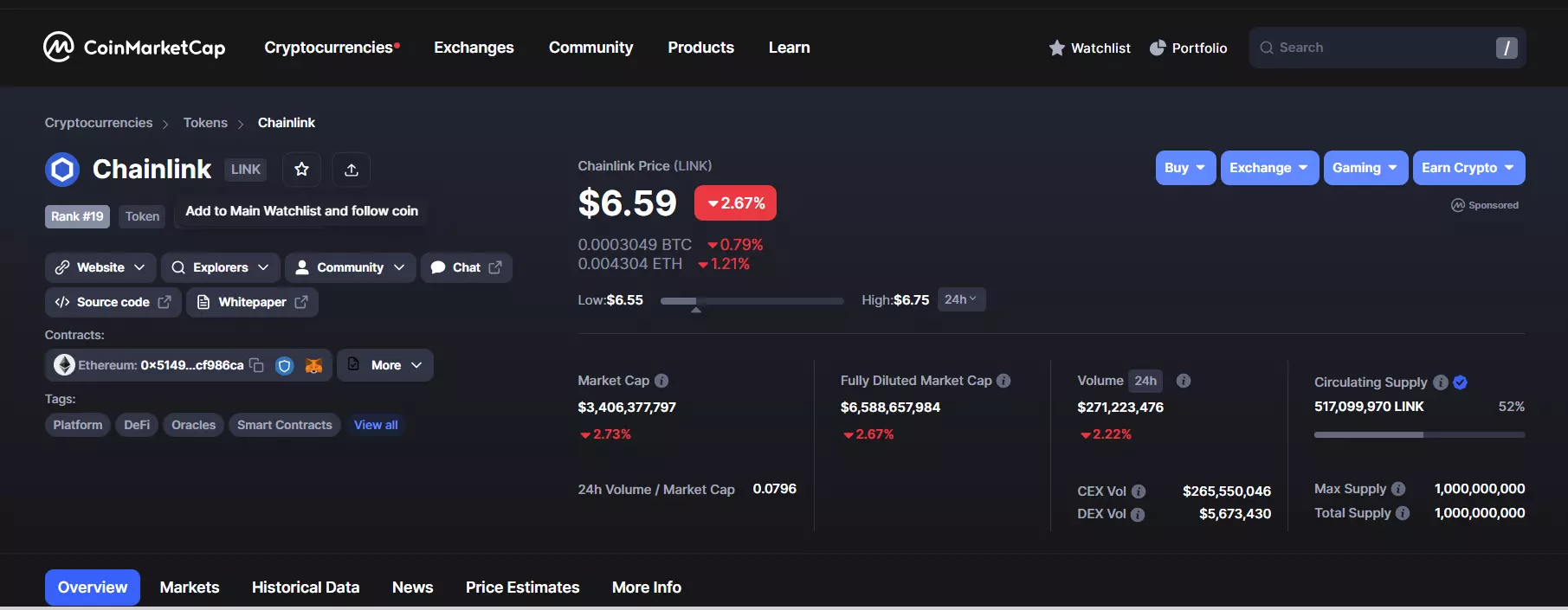Click the Search input field
This screenshot has width=1568, height=610.
click(1387, 48)
